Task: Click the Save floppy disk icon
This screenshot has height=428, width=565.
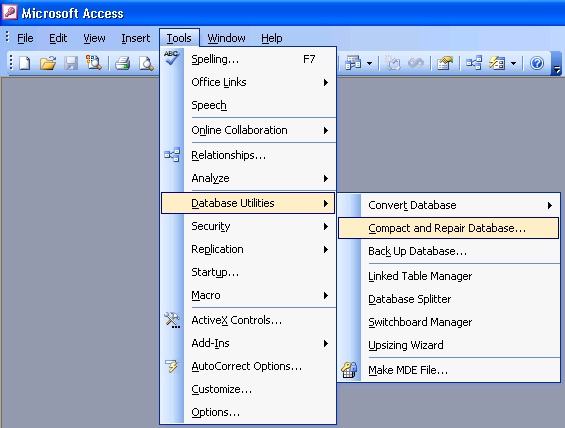Action: tap(71, 63)
